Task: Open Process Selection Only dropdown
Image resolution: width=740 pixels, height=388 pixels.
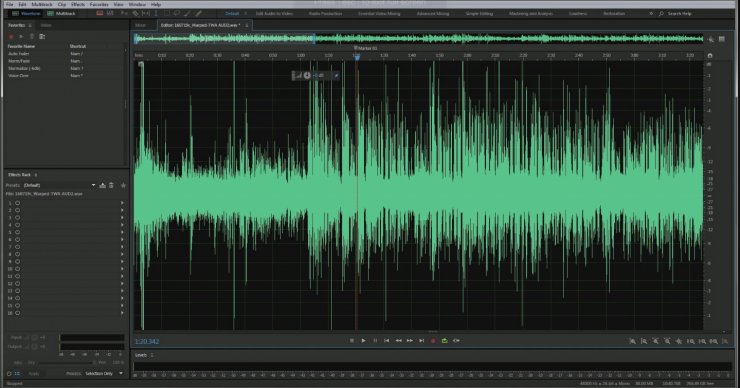Action: tap(104, 373)
